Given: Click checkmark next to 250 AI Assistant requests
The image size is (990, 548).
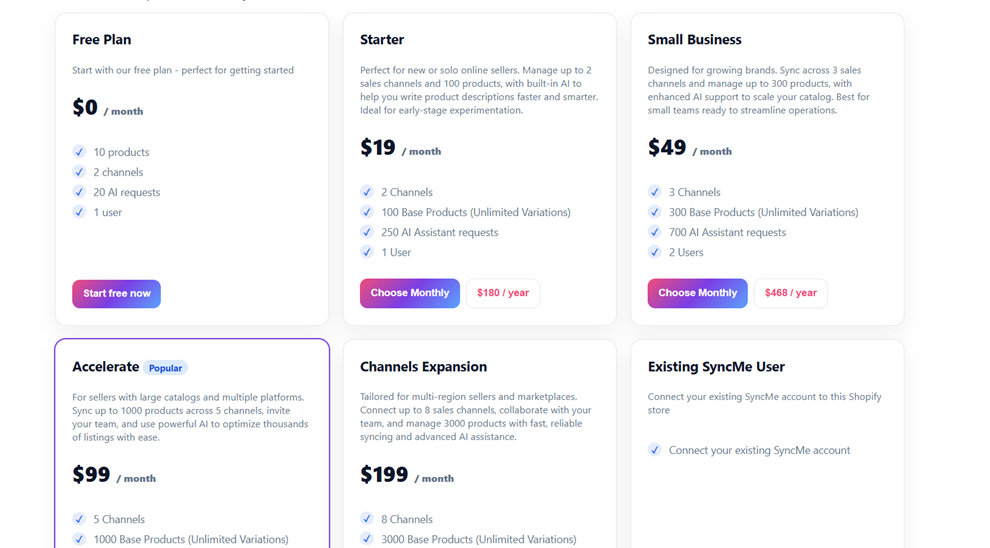Looking at the screenshot, I should tap(367, 232).
